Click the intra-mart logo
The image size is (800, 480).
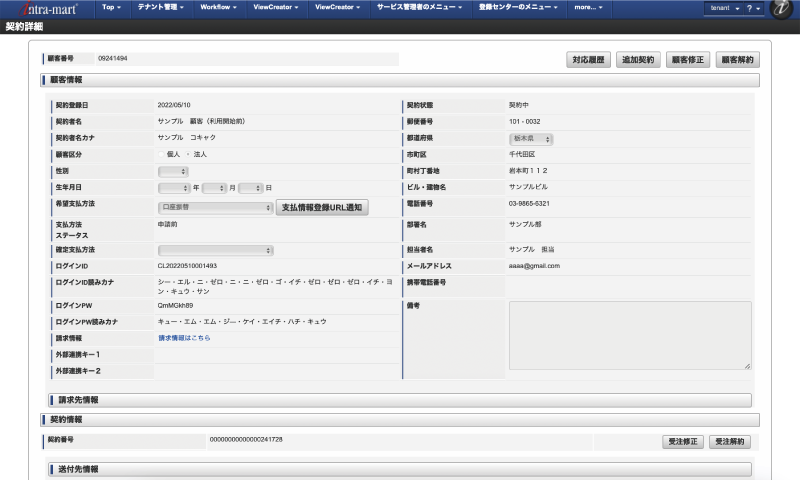[47, 9]
